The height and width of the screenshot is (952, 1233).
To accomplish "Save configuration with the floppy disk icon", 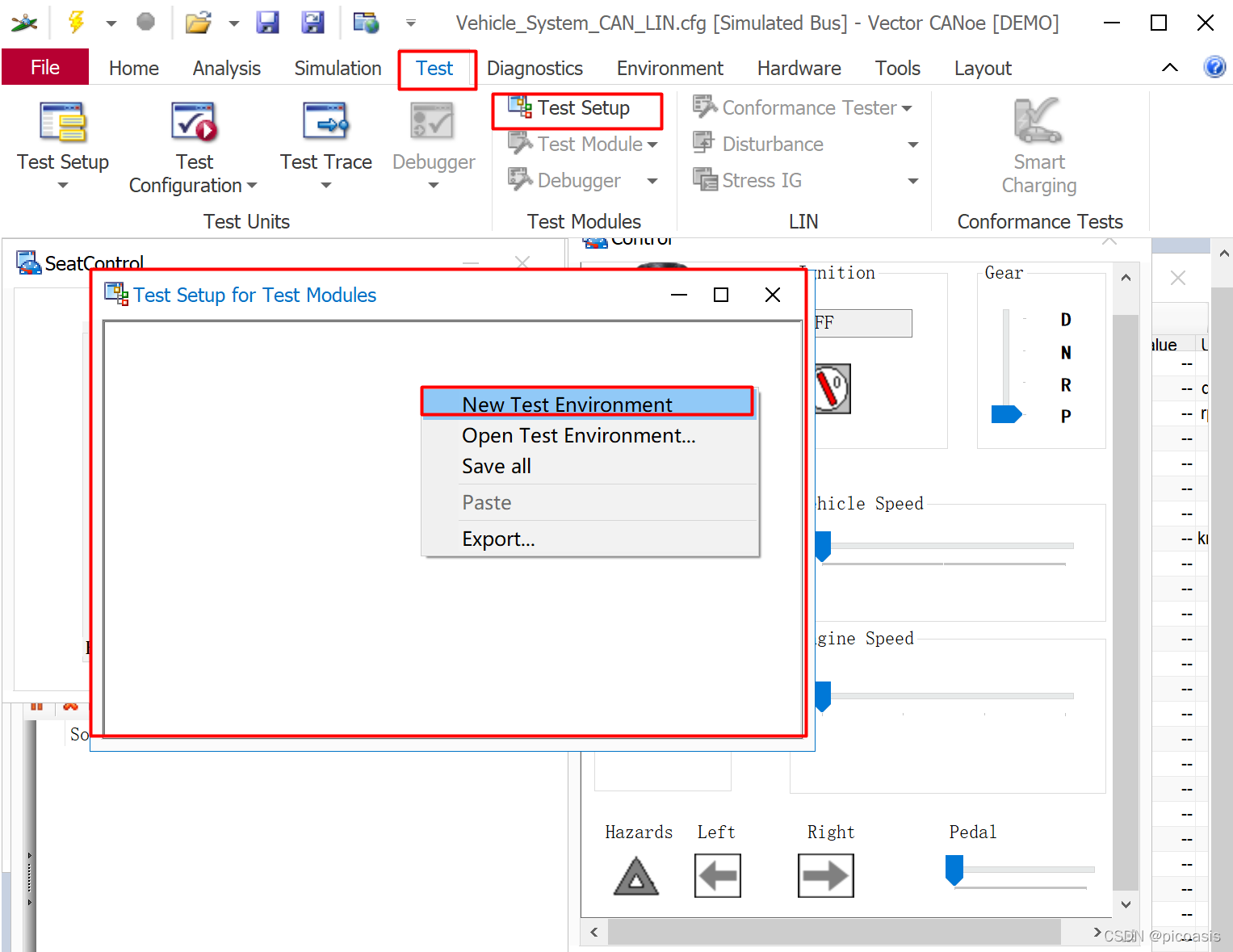I will coord(267,22).
